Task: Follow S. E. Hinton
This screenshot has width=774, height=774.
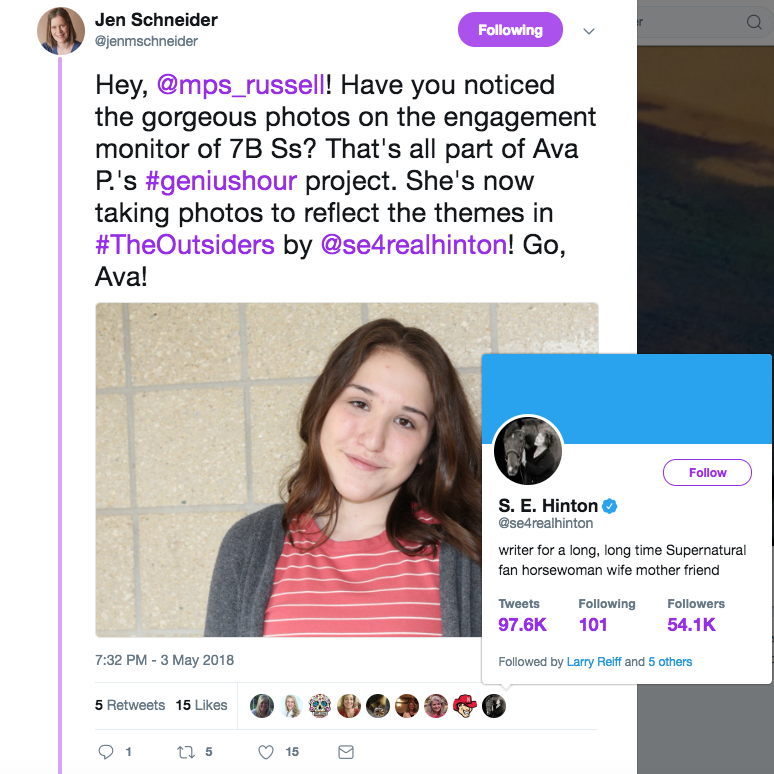Action: 707,472
